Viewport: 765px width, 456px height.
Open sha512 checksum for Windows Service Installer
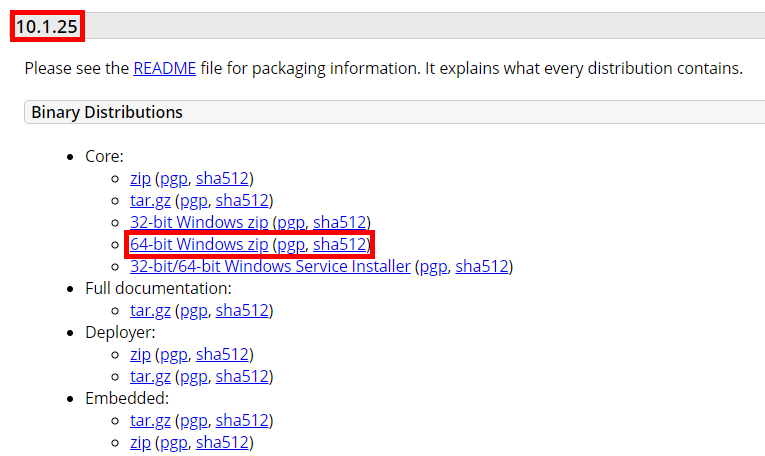(x=482, y=266)
